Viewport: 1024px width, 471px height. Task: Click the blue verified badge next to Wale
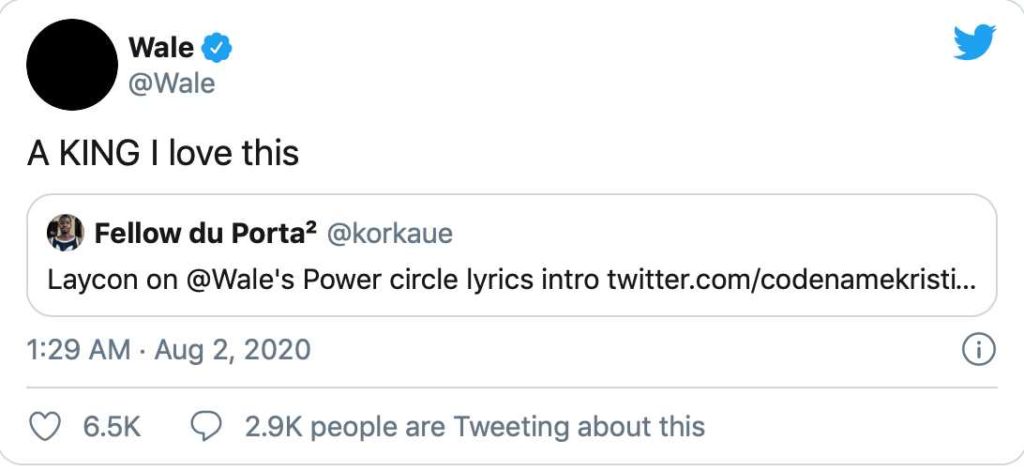click(217, 47)
